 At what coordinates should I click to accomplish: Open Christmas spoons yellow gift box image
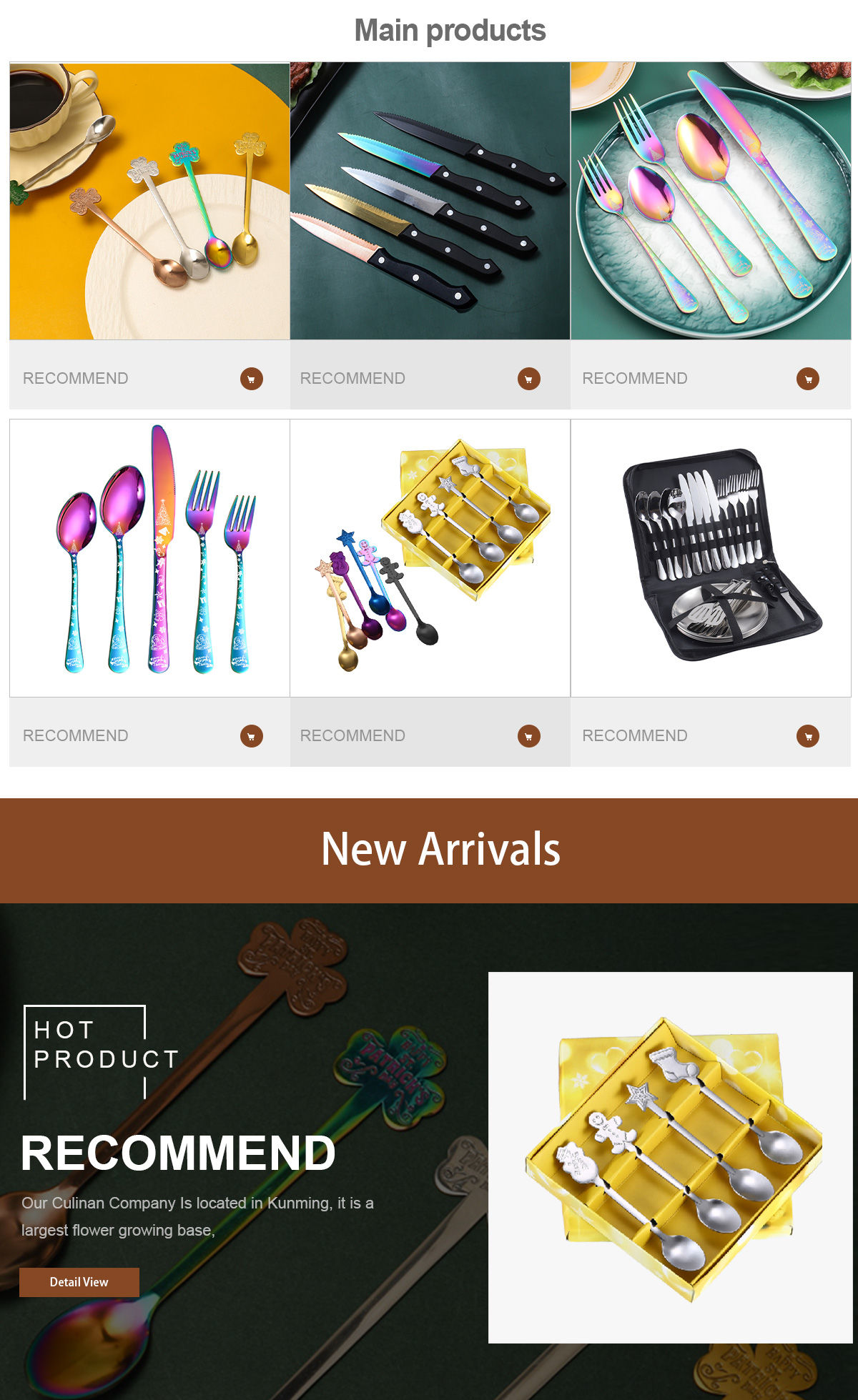[x=430, y=558]
